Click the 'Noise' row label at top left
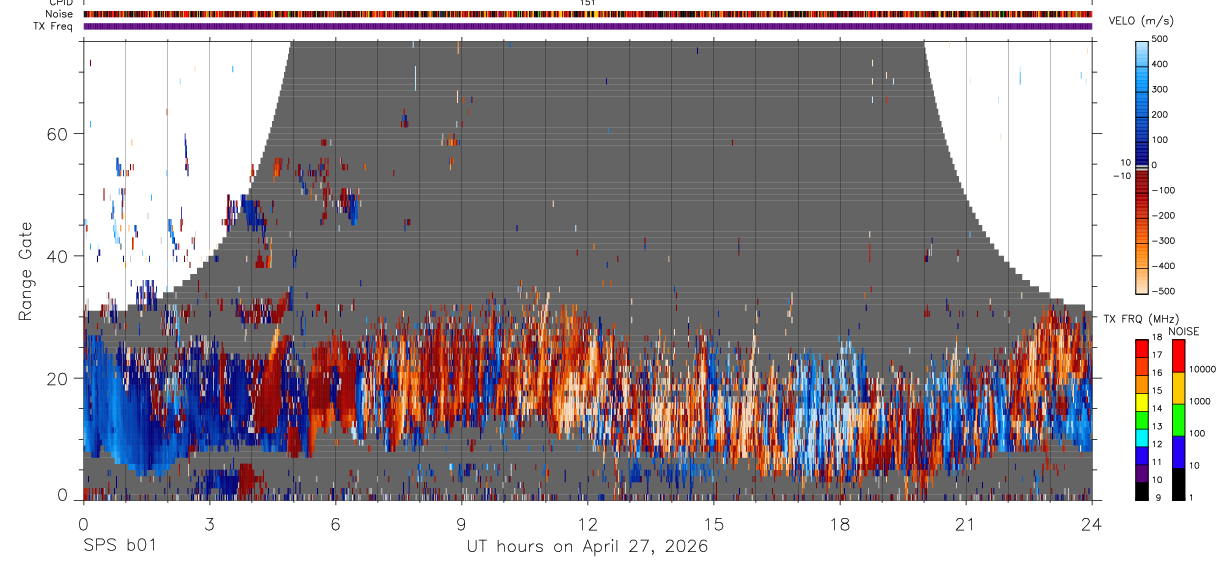 click(x=60, y=14)
